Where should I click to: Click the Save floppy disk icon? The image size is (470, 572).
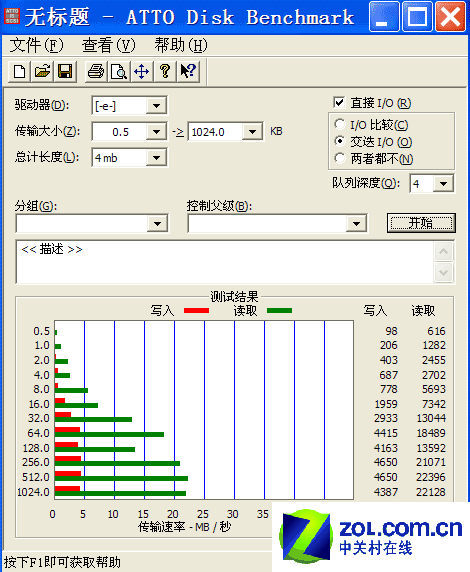[x=65, y=72]
